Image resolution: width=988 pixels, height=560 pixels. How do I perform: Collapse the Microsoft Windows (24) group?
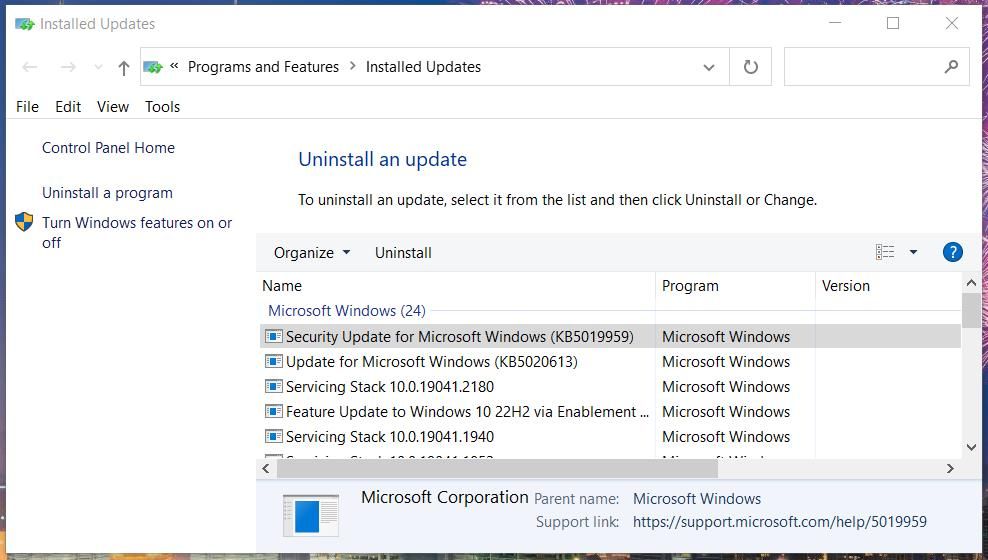point(347,311)
